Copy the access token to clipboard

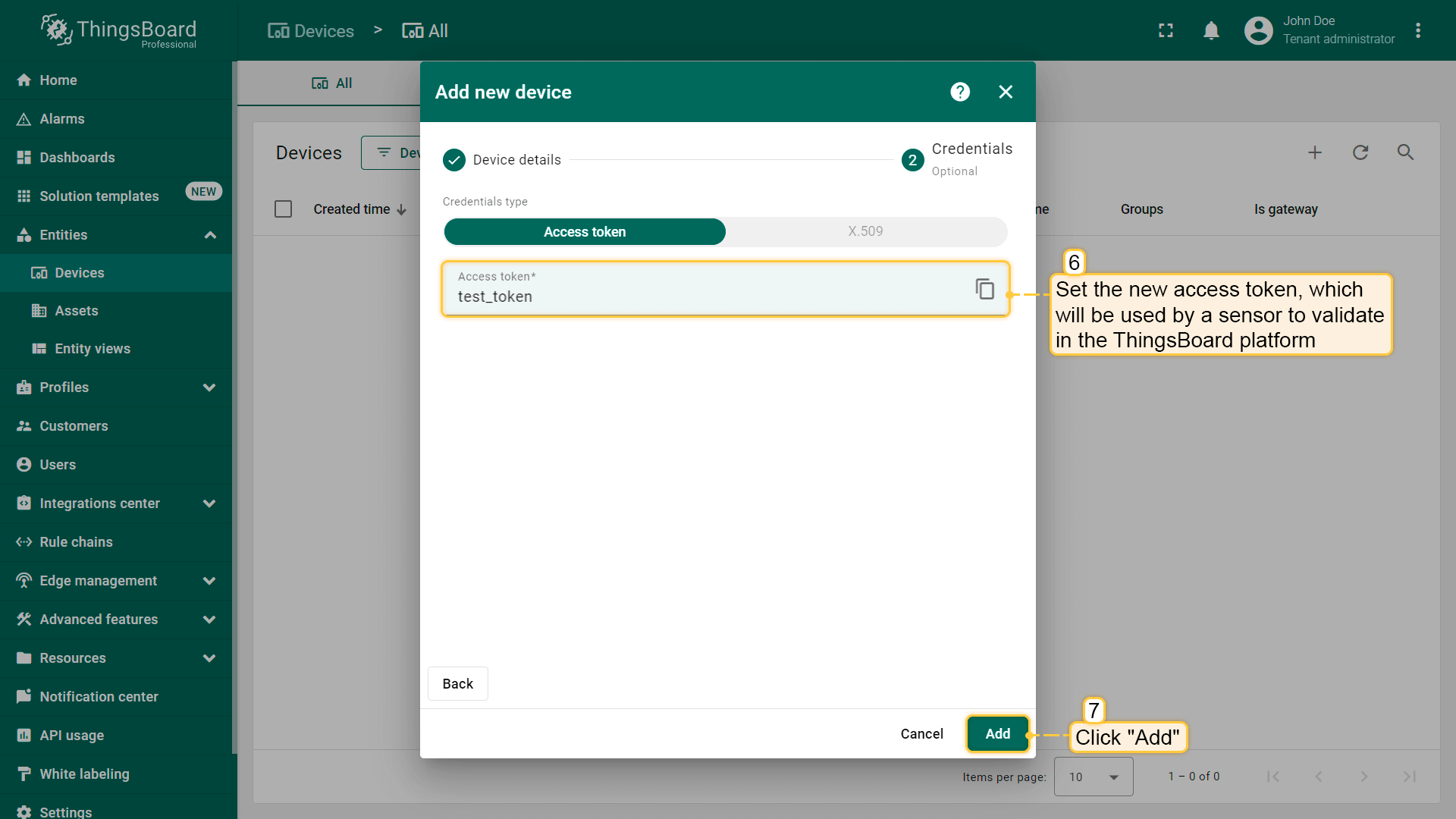(984, 289)
